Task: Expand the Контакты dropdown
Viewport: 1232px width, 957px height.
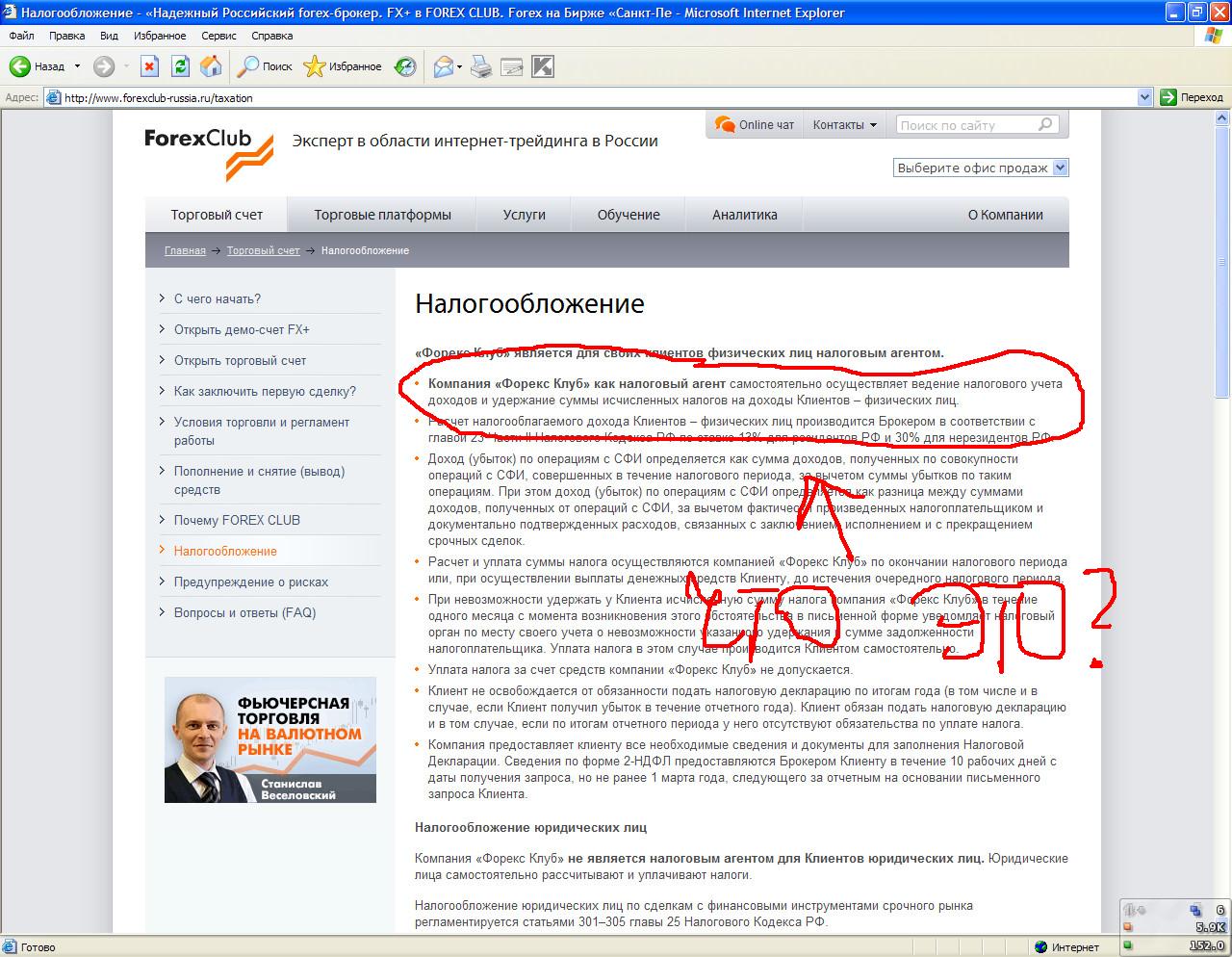Action: coord(845,125)
